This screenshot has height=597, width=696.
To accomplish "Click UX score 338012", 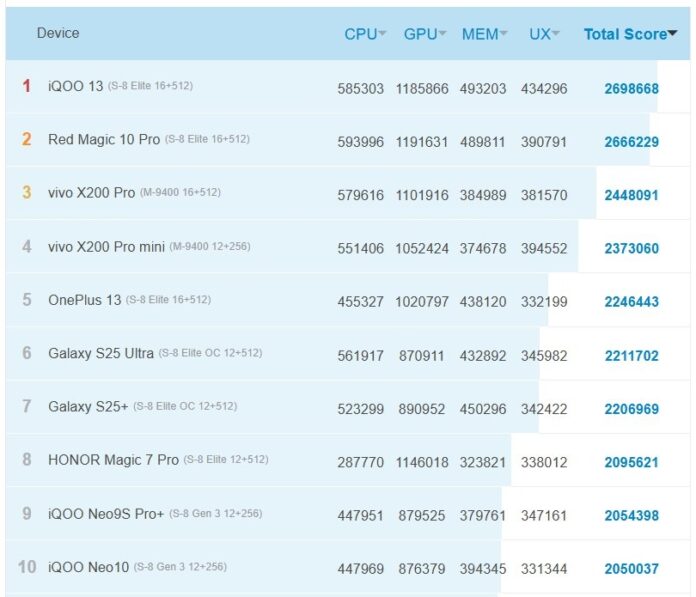I will (544, 463).
